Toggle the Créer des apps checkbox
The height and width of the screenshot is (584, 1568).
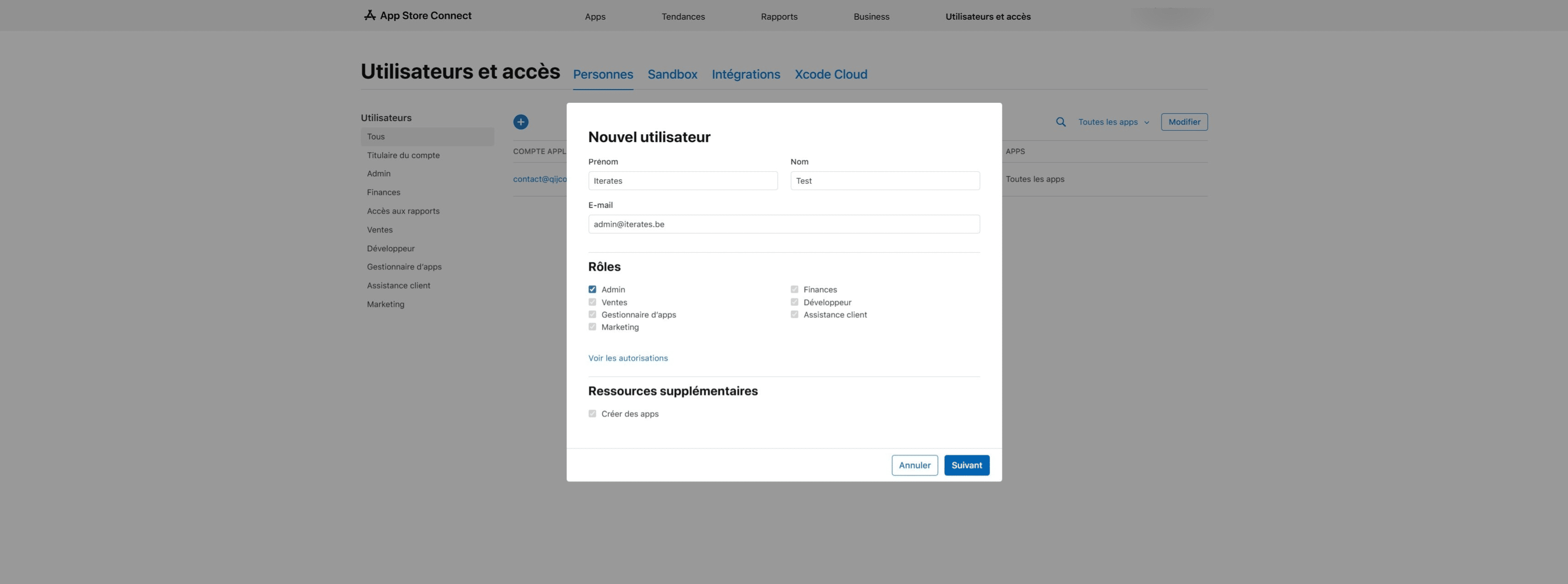[592, 414]
